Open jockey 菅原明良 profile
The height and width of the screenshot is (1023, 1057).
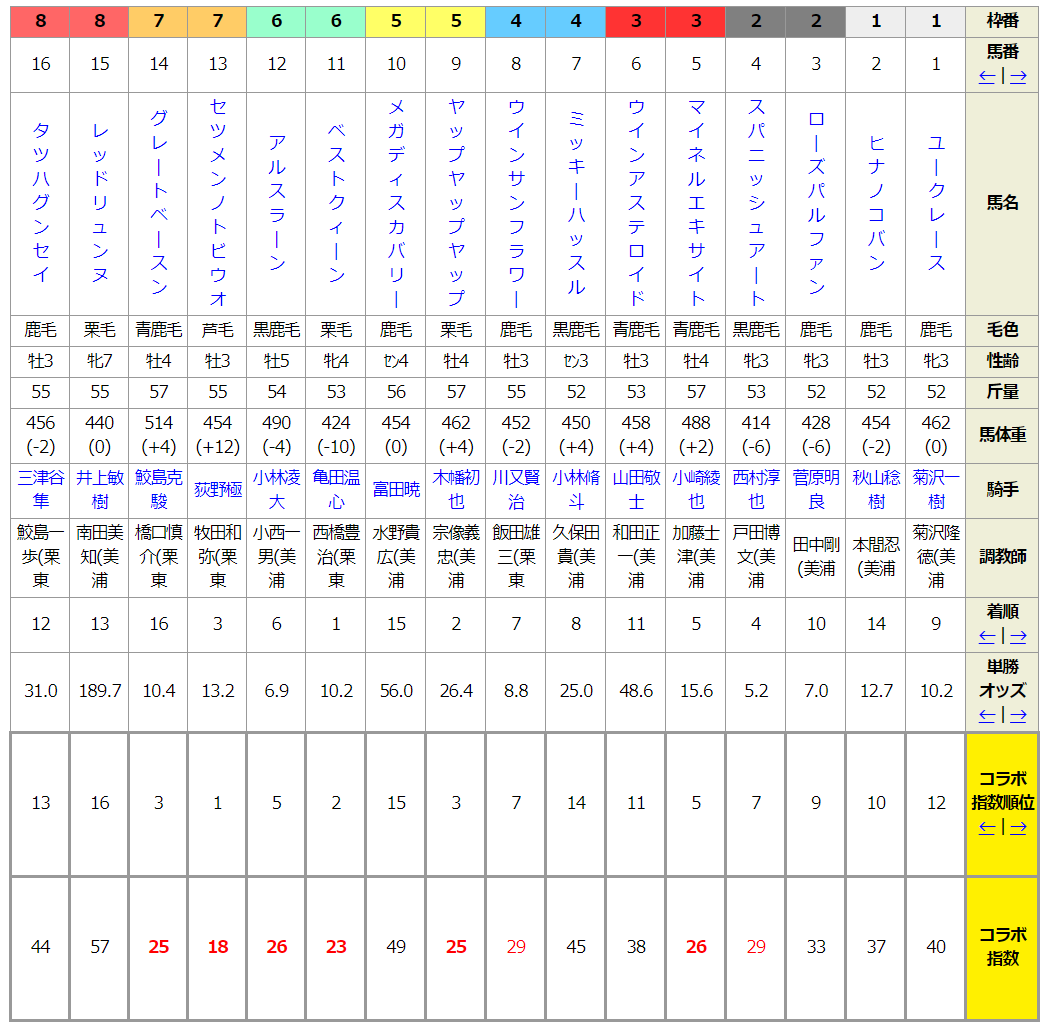(816, 489)
